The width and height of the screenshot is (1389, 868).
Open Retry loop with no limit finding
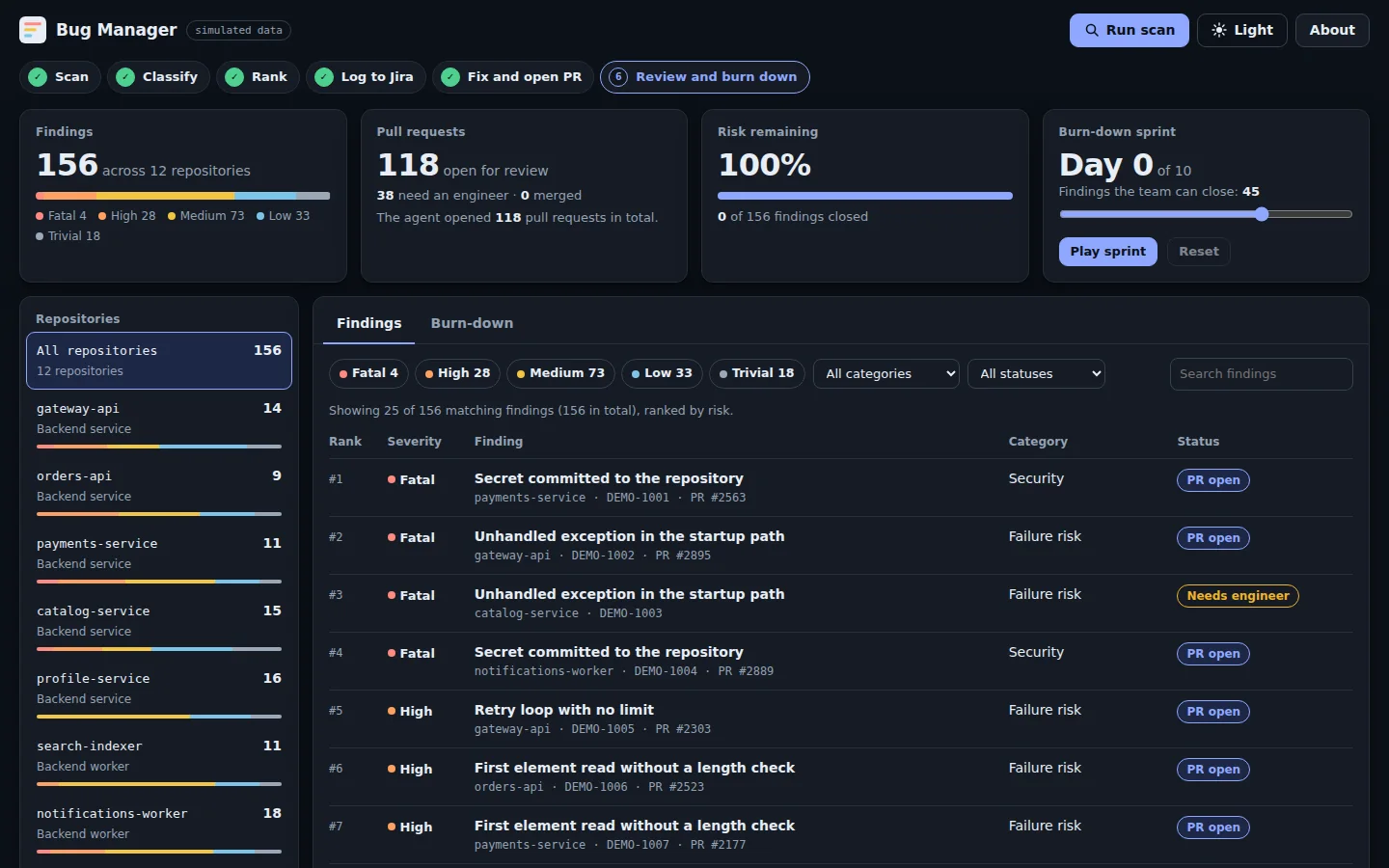840,719
